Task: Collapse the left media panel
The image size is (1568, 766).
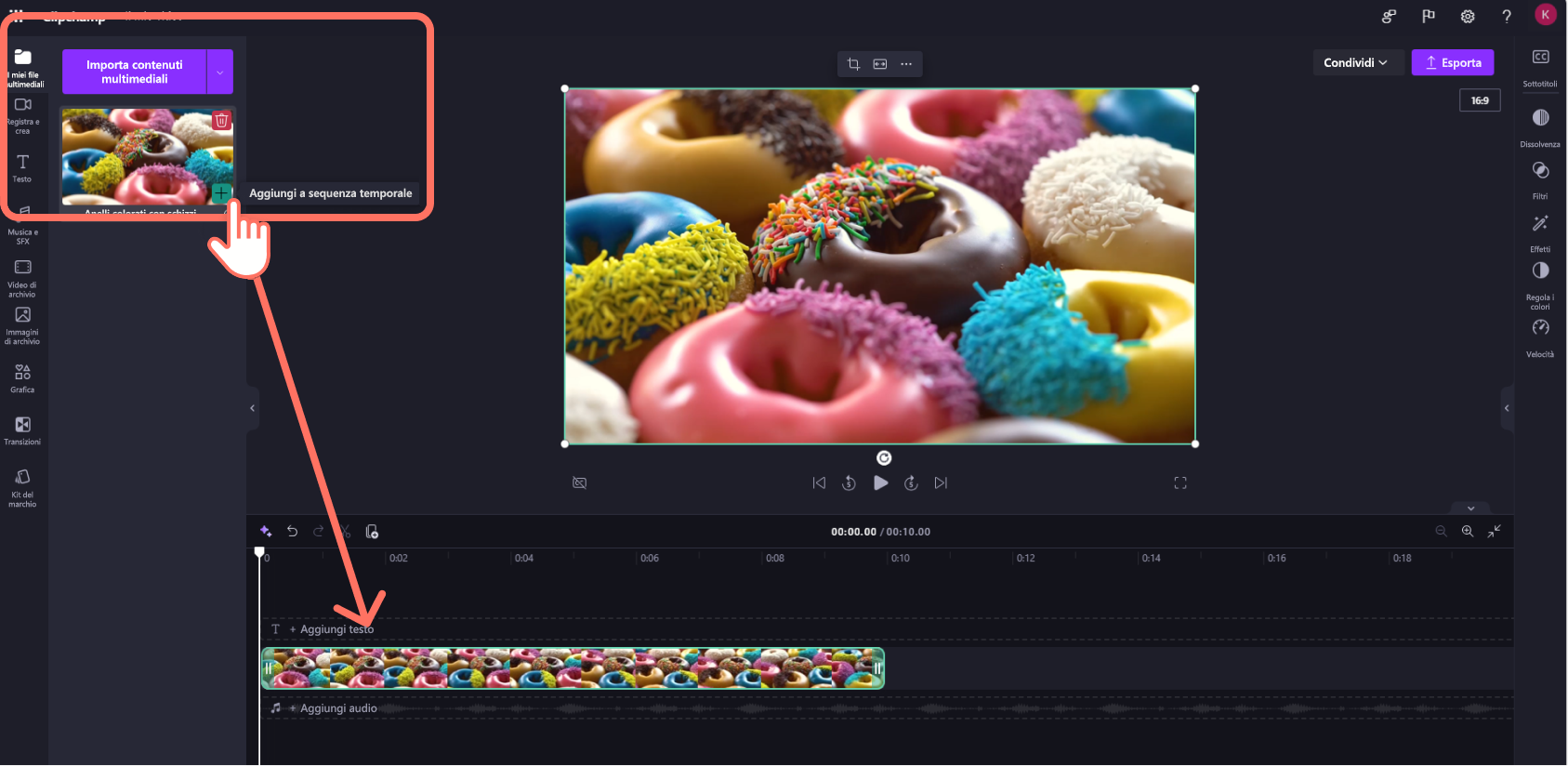Action: [252, 408]
